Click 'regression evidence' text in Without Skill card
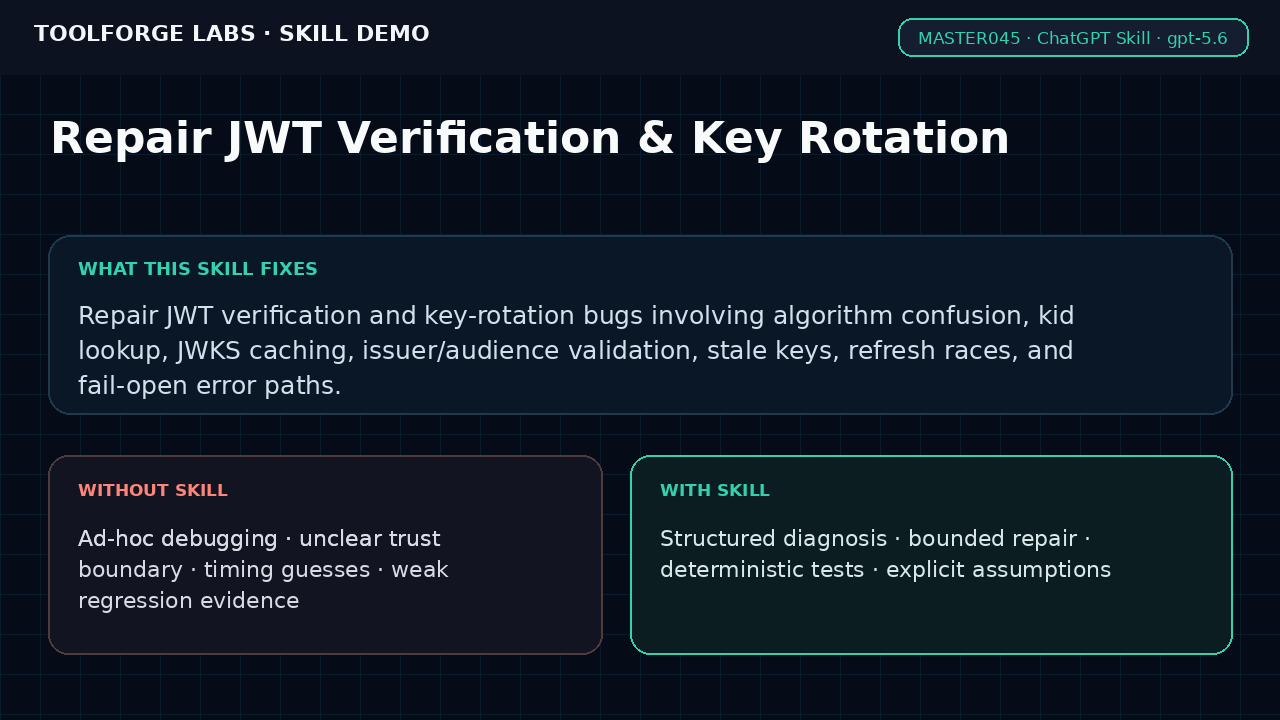This screenshot has width=1280, height=720. pos(189,601)
